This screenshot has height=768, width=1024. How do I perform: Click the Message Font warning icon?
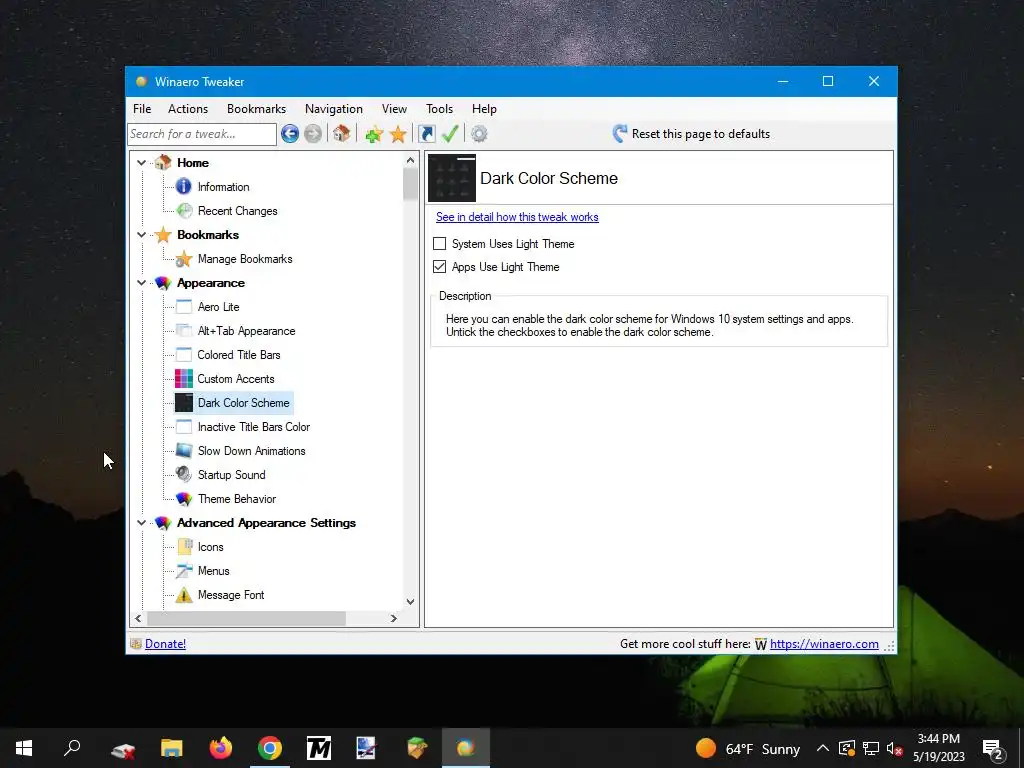pos(184,595)
